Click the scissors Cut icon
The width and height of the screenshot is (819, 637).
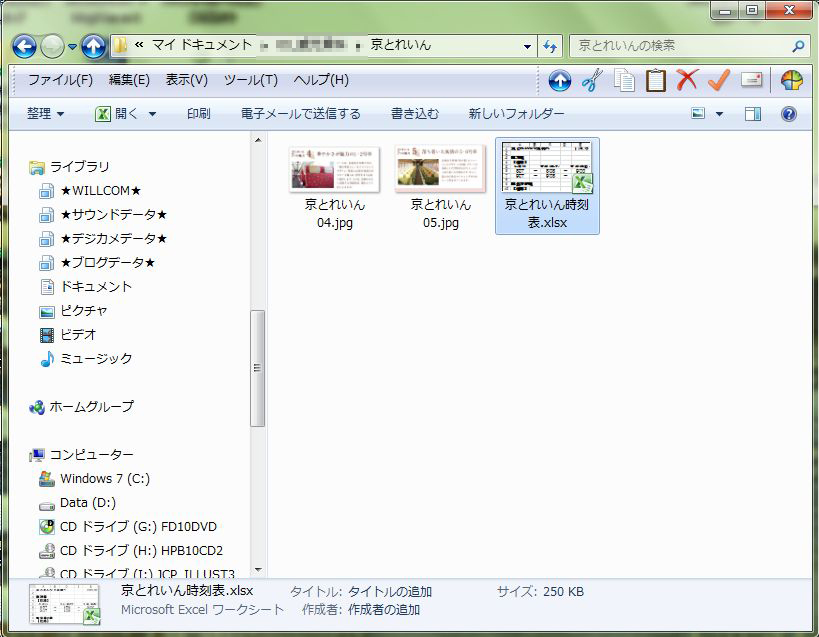591,81
